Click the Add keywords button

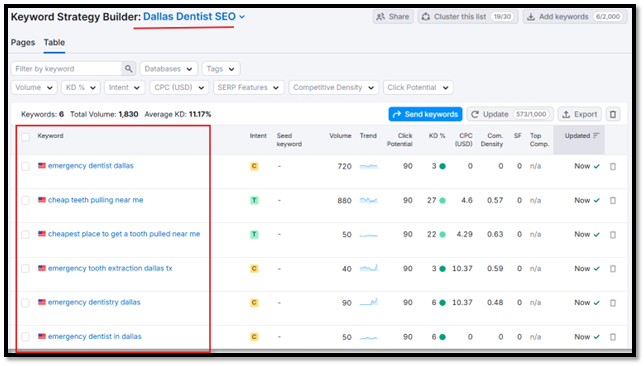click(x=575, y=17)
